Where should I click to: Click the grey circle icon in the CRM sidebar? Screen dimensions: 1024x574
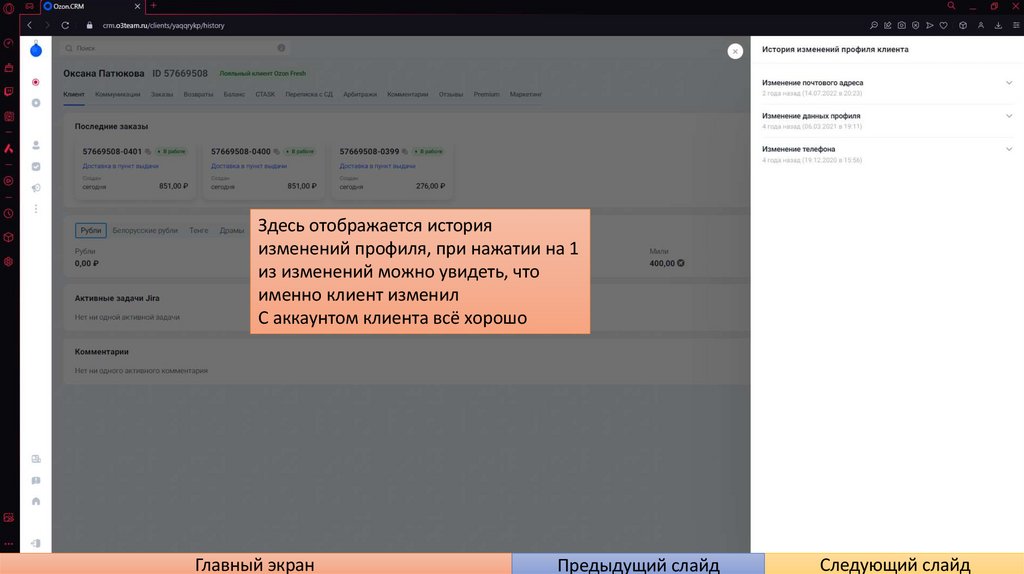pos(36,103)
